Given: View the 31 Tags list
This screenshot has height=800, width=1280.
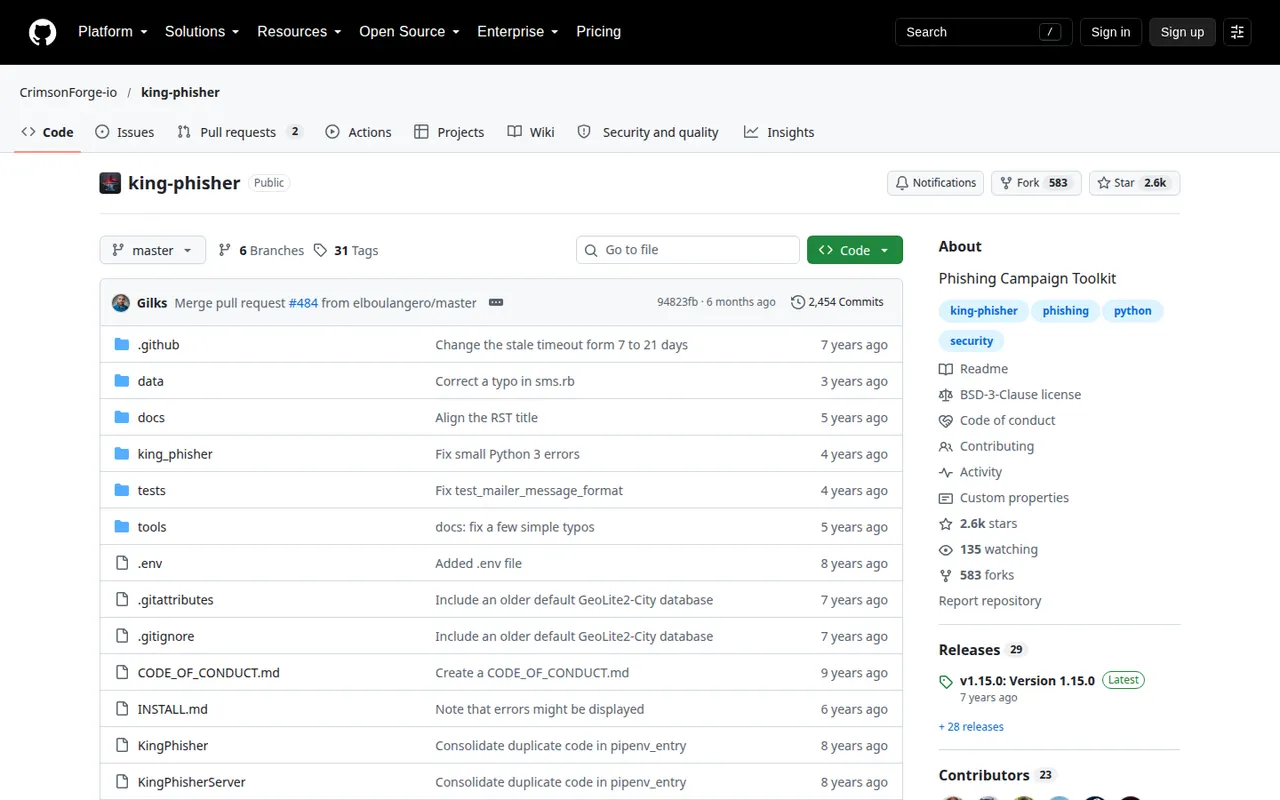Looking at the screenshot, I should [x=346, y=250].
